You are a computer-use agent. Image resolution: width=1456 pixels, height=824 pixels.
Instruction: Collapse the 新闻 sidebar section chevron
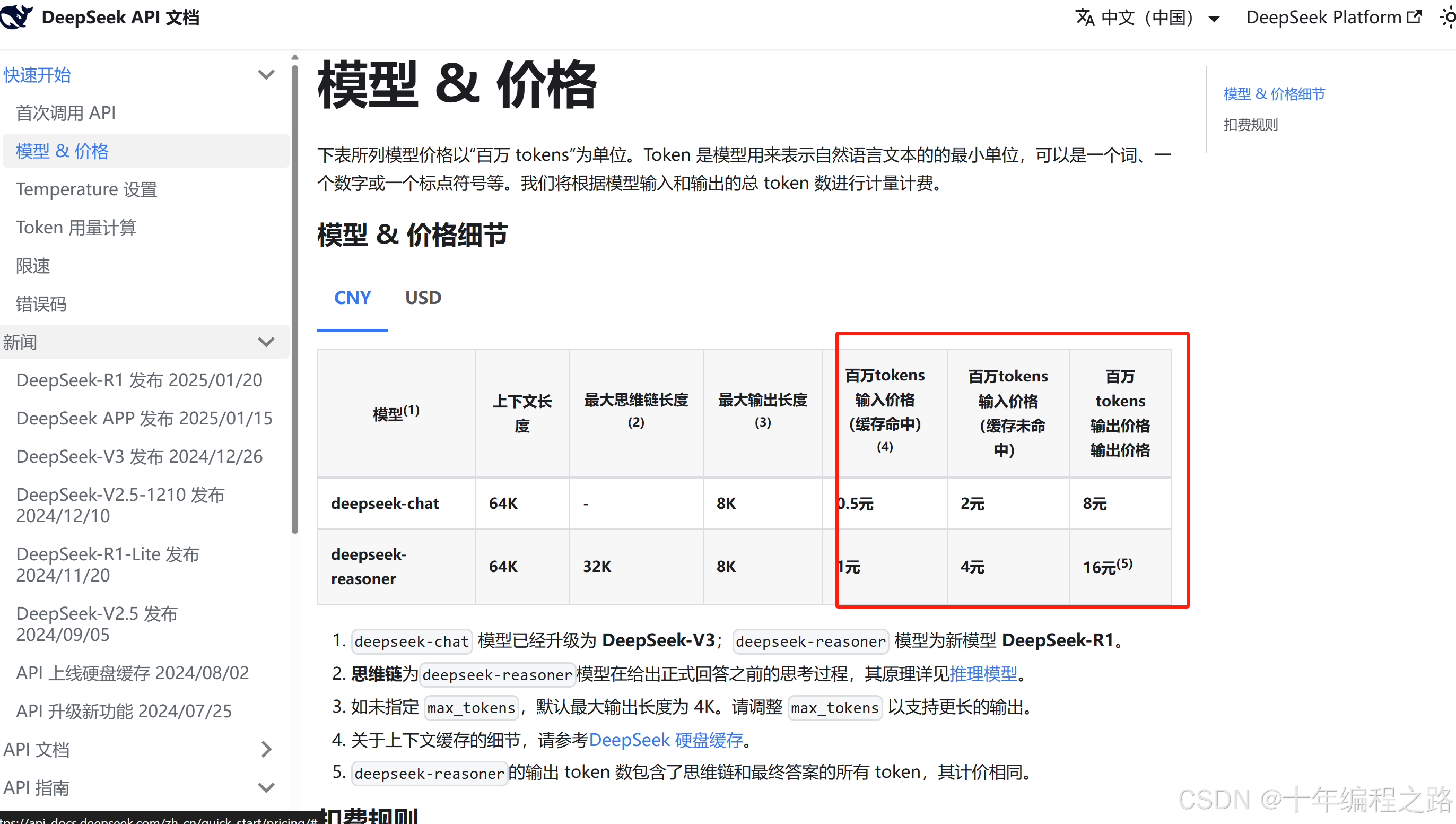[x=266, y=342]
